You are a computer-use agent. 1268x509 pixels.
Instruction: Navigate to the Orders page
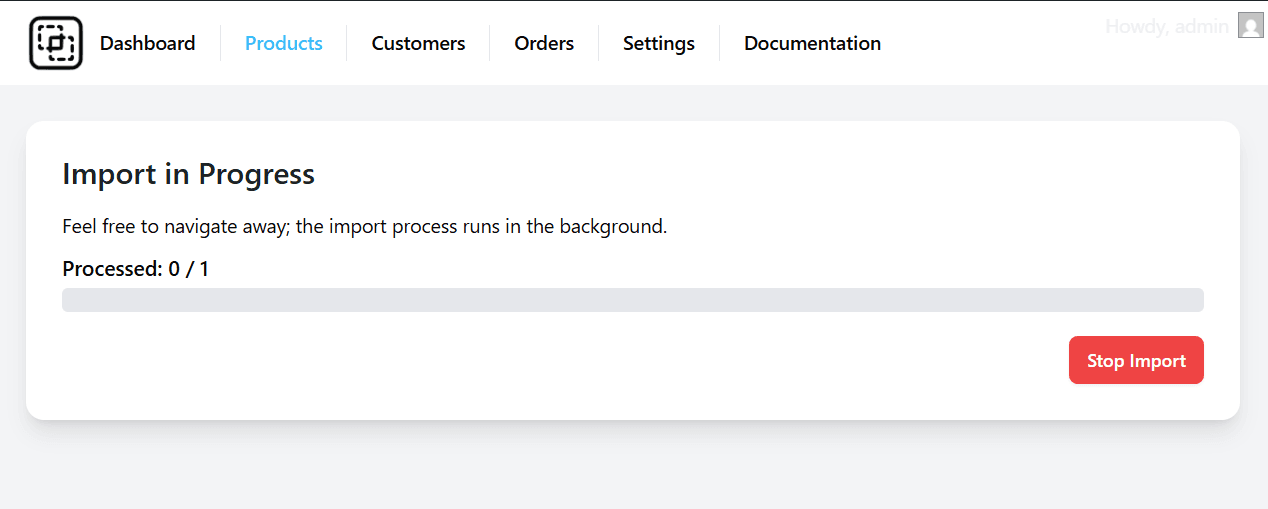point(544,43)
